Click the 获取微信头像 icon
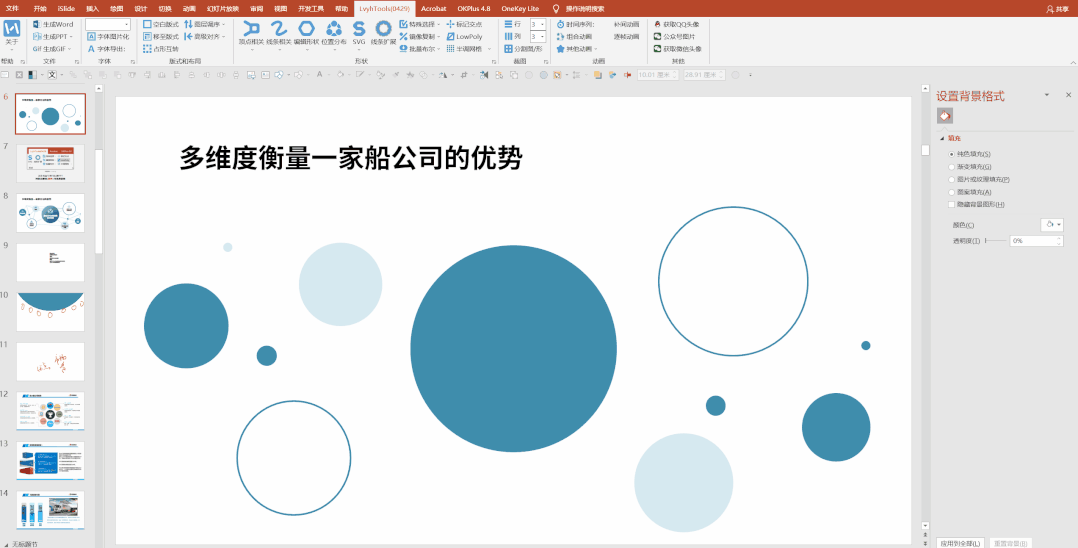Screen dimensions: 1078x548 click(x=658, y=49)
